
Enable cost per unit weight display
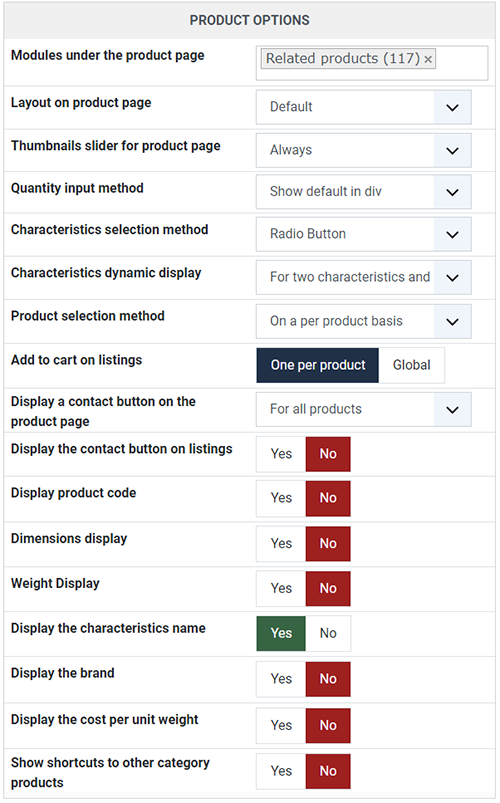(281, 726)
